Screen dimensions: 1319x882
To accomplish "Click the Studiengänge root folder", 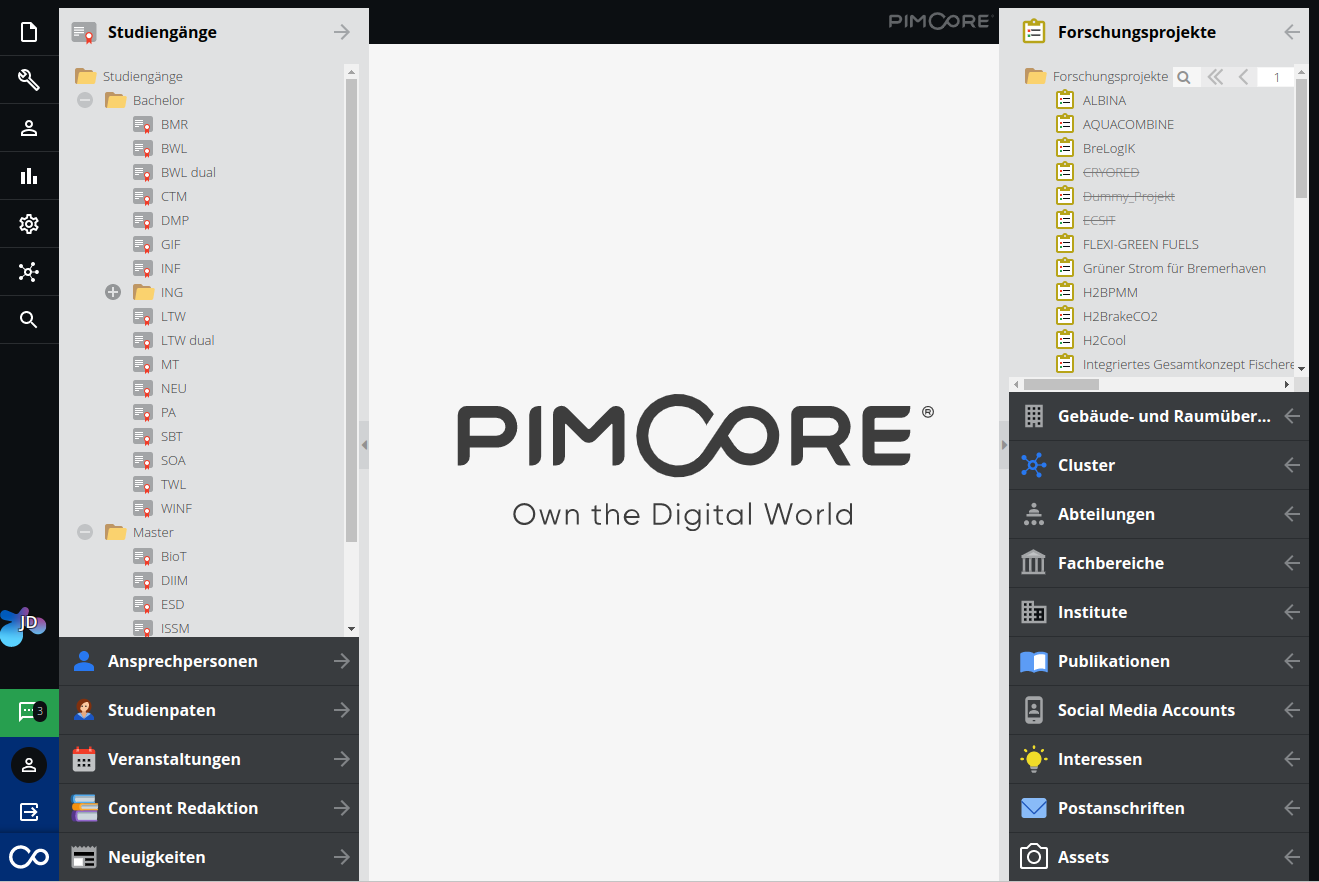I will 143,76.
